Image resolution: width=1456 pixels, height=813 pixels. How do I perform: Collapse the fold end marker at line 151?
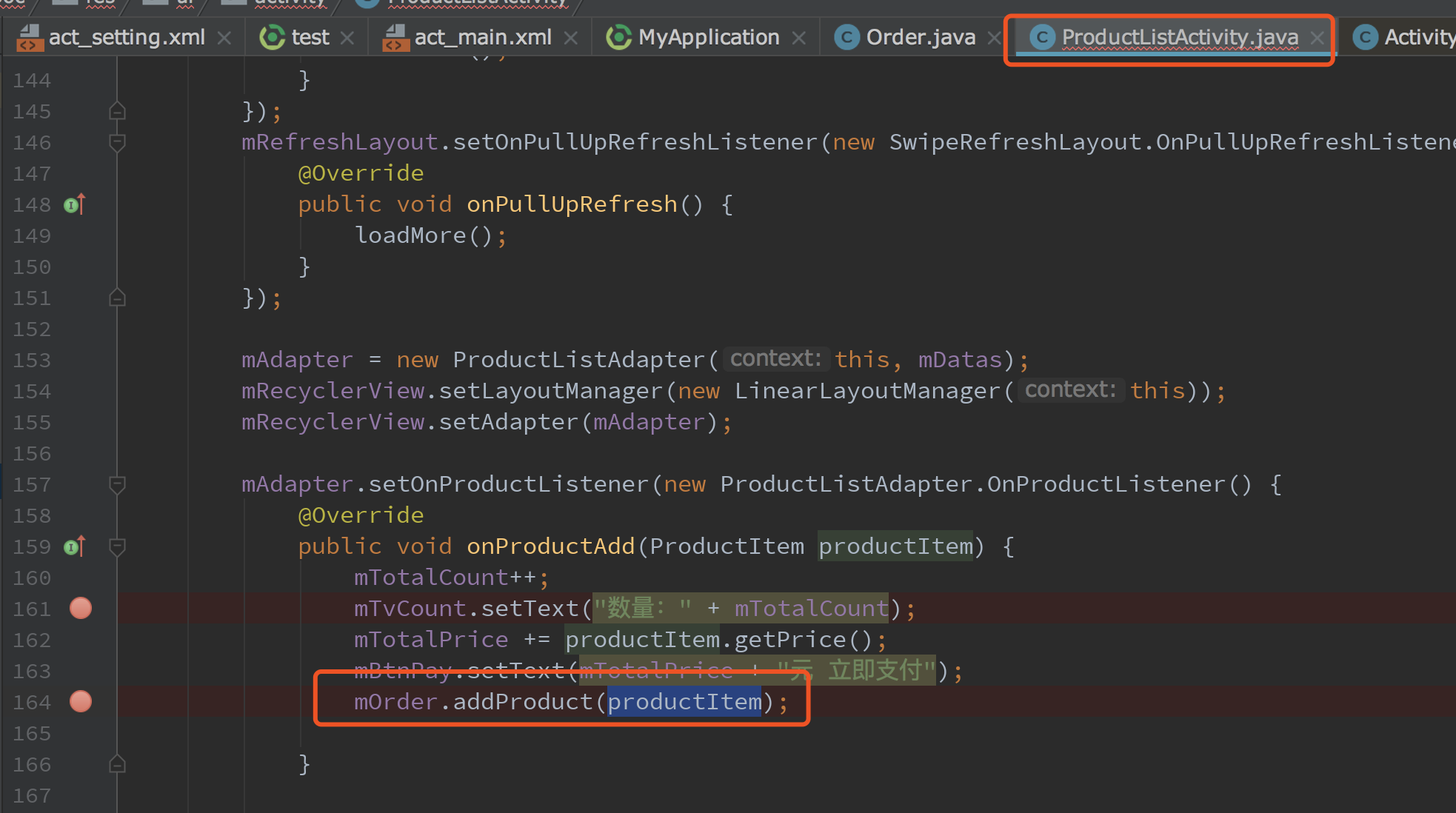(x=117, y=298)
